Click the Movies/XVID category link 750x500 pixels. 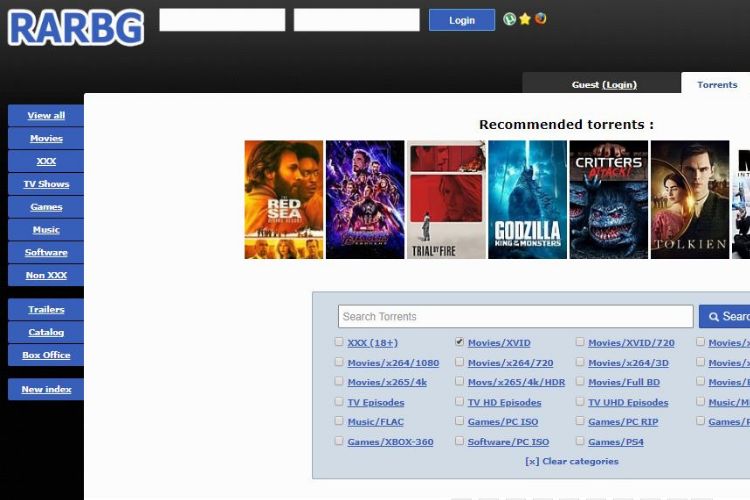pyautogui.click(x=499, y=343)
